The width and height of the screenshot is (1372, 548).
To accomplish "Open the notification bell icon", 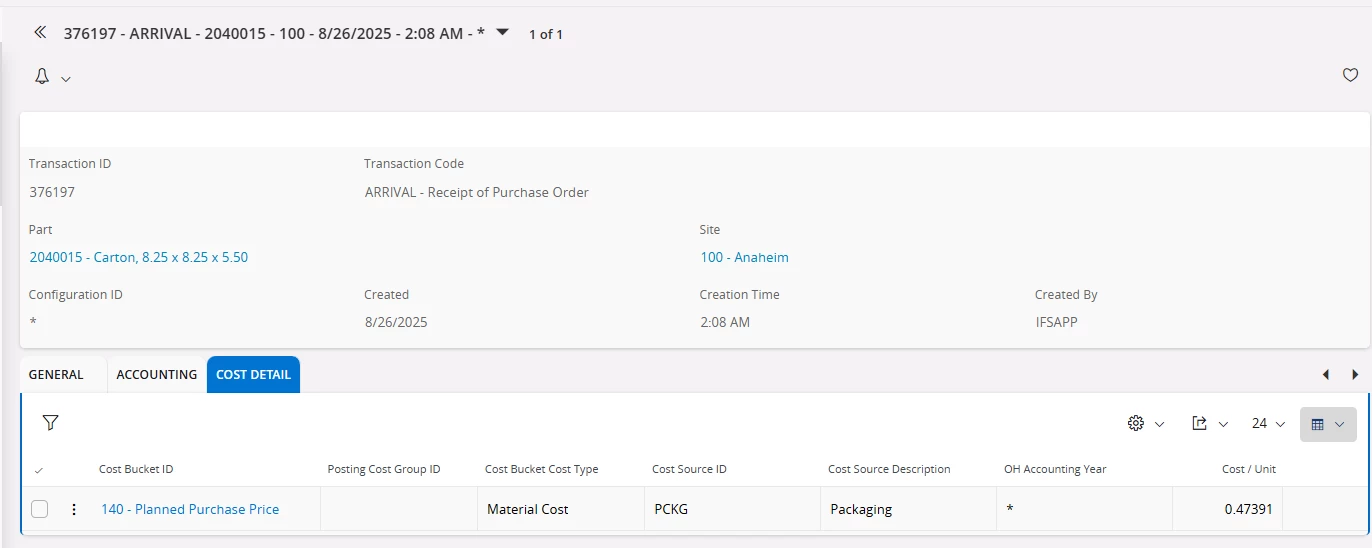I will click(42, 77).
